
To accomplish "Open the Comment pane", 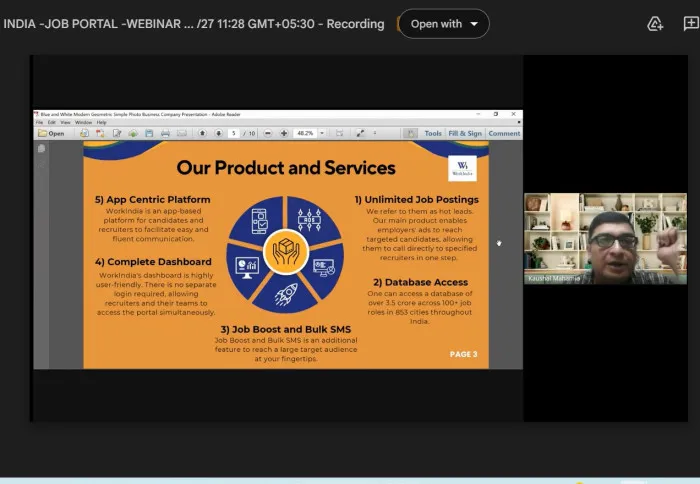I will [x=504, y=133].
